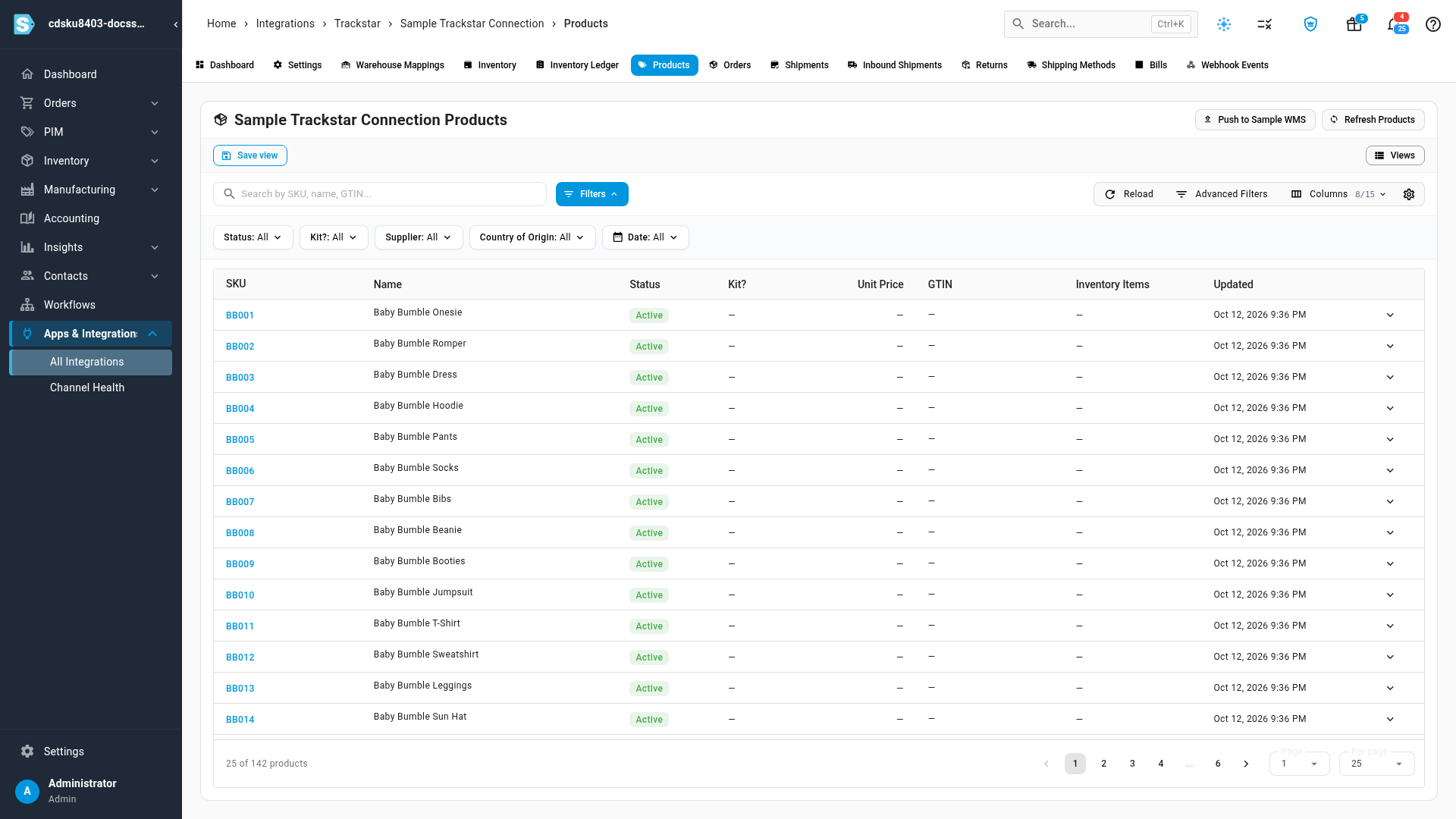The height and width of the screenshot is (819, 1456).
Task: Click the company logo icon
Action: point(24,24)
